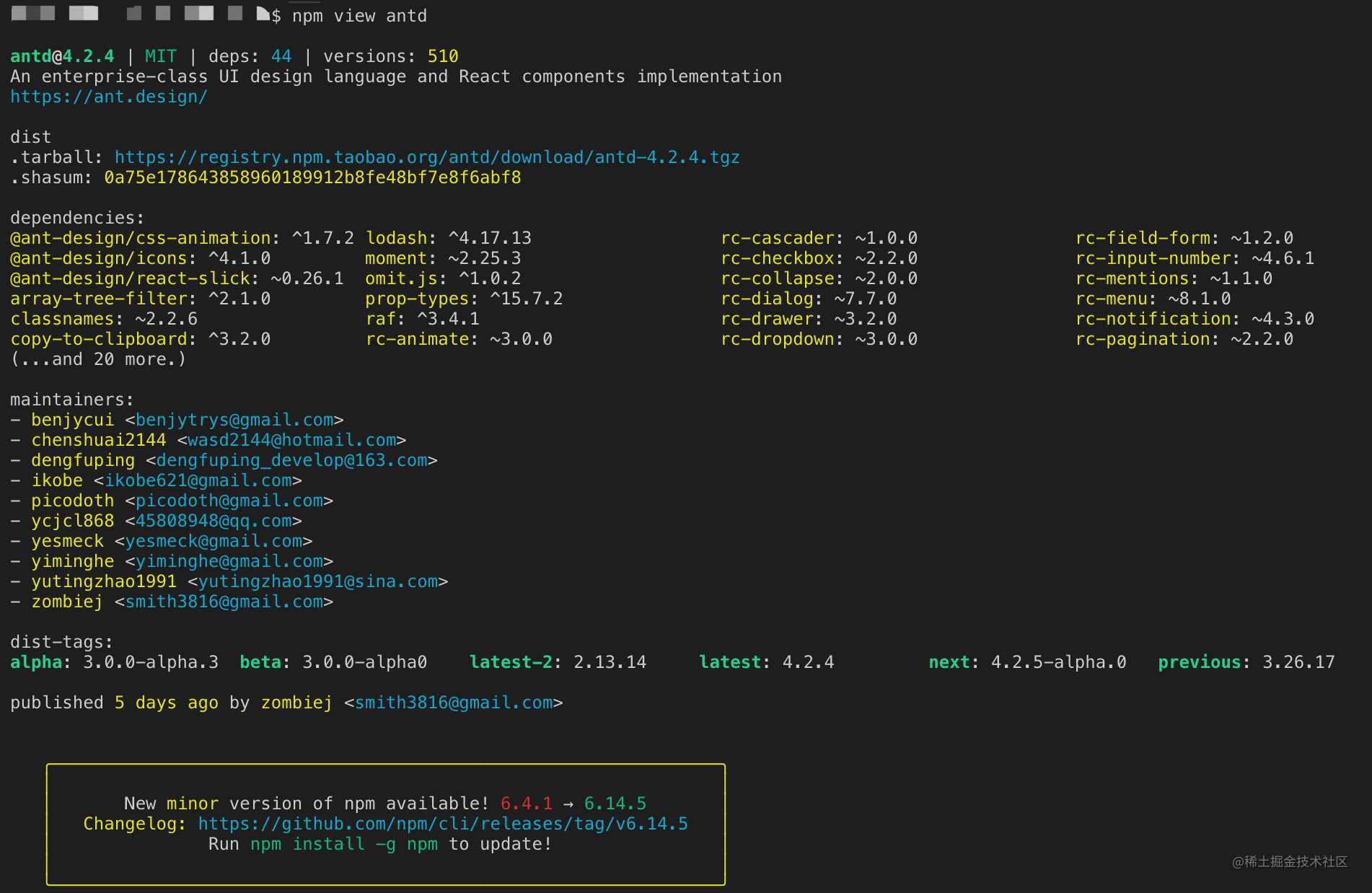
Task: Click picodoth@gmail.com email address
Action: pos(229,501)
